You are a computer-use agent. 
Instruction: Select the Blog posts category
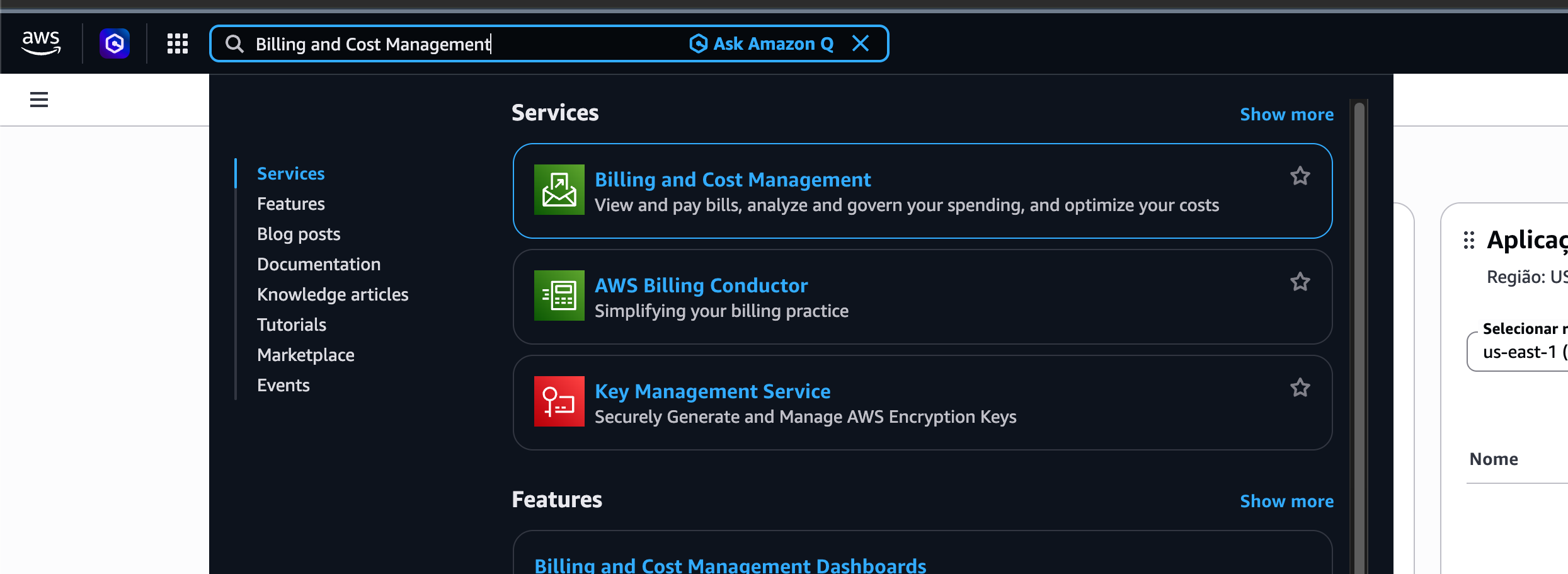[x=299, y=234]
